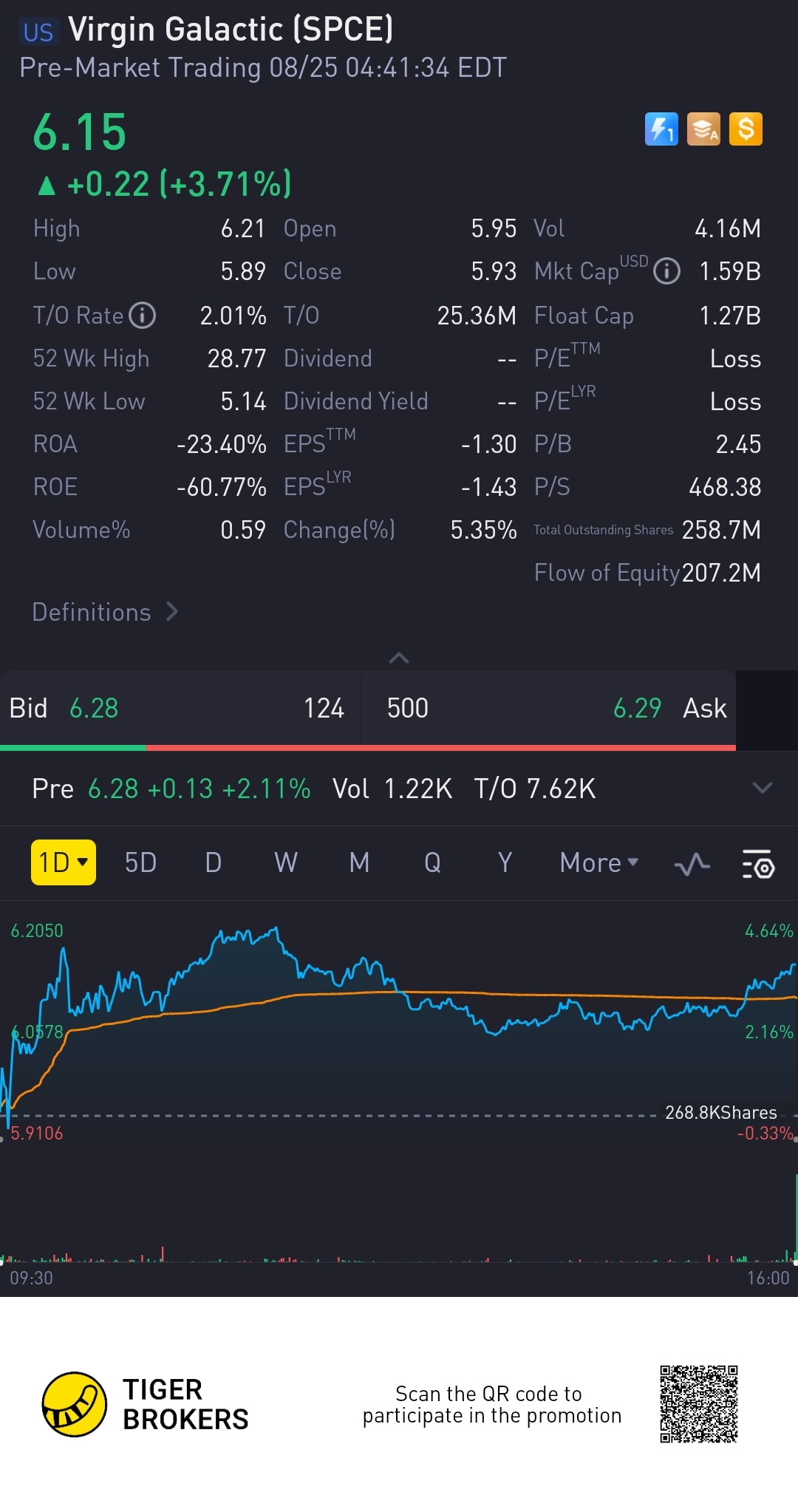
Task: Tap the Total Outstanding Shares 258.7M
Action: click(x=721, y=530)
